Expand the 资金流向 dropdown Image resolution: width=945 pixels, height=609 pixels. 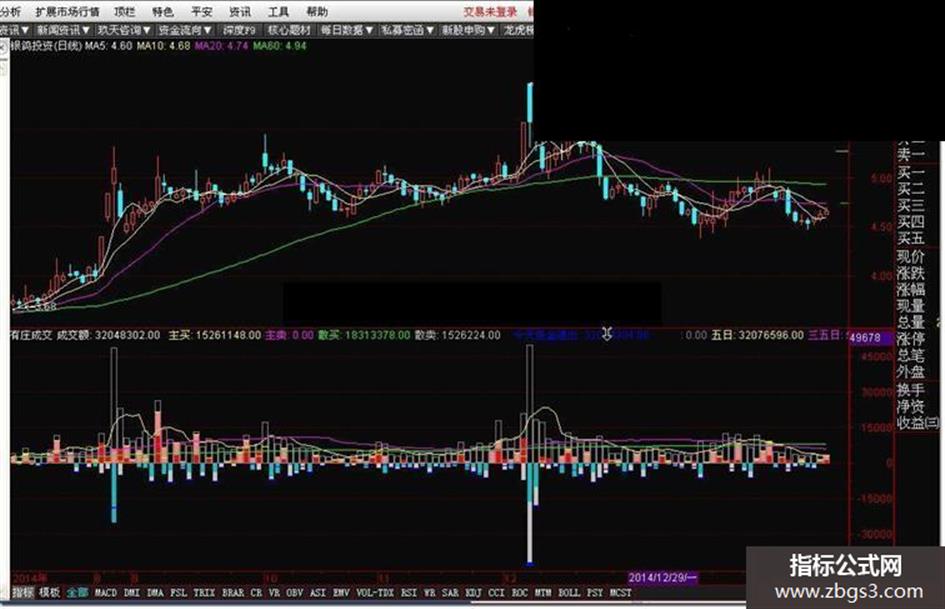point(185,30)
